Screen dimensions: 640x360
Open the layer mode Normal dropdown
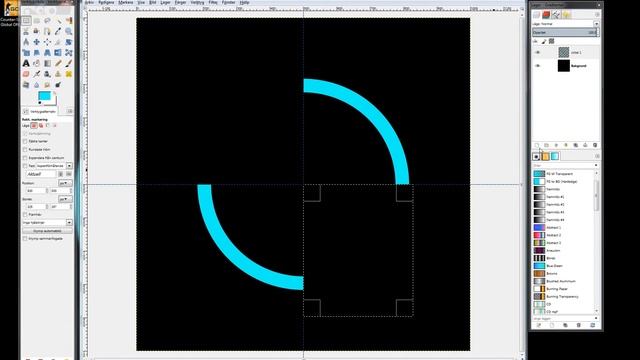coord(566,24)
